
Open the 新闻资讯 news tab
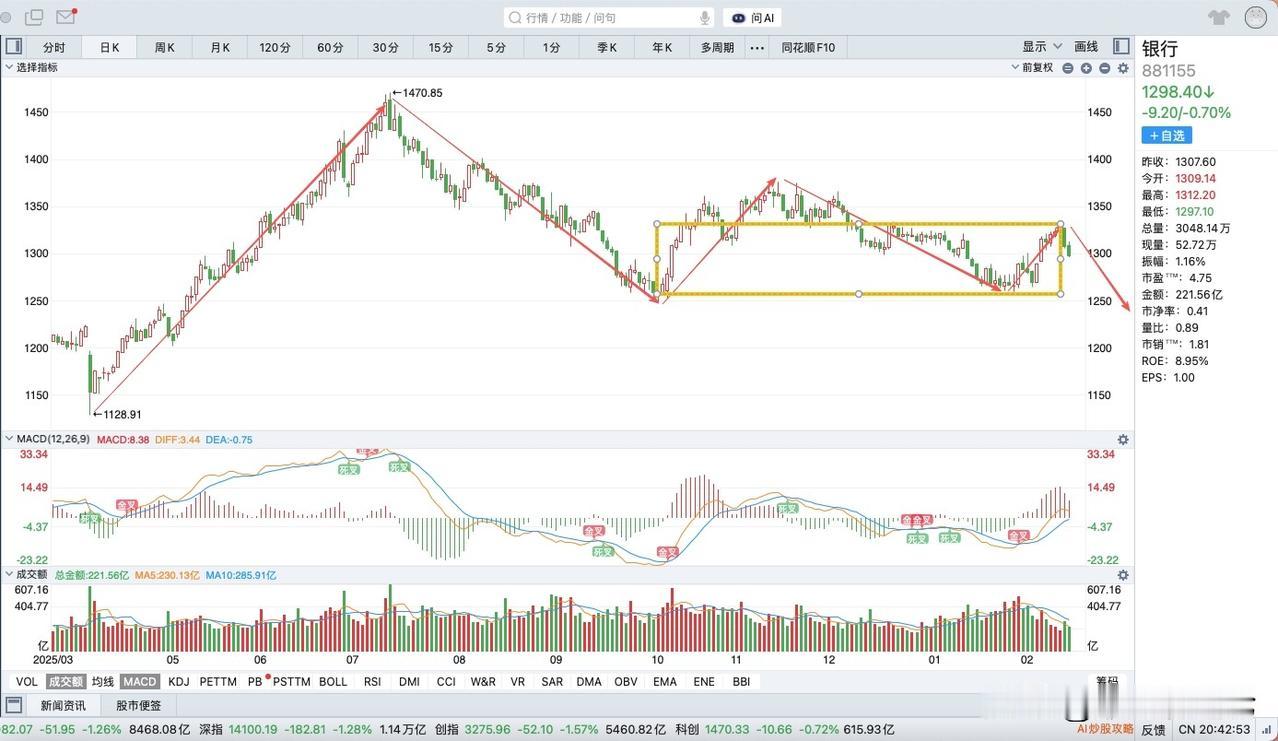pyautogui.click(x=63, y=706)
